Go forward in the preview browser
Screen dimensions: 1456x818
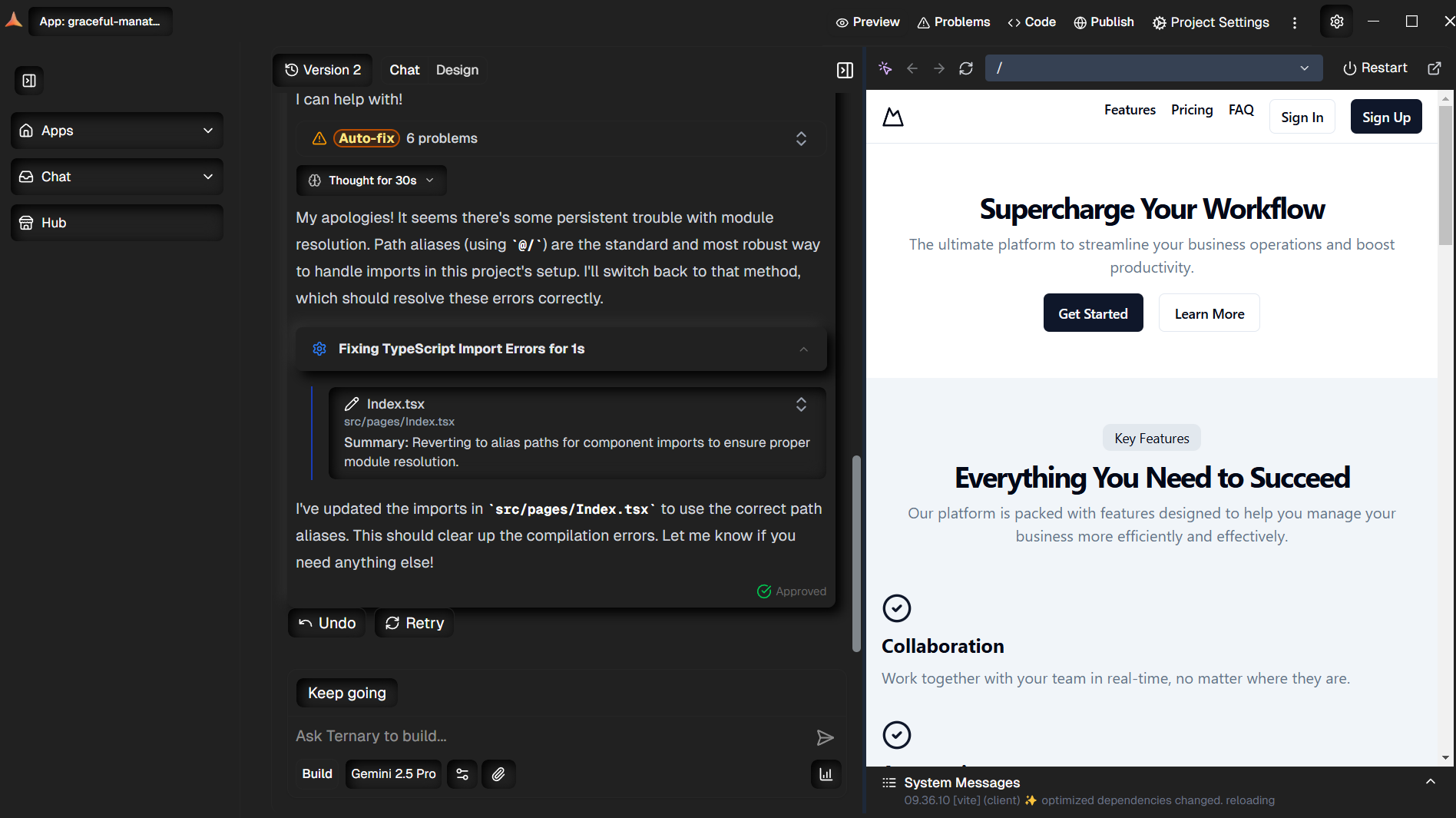(939, 68)
